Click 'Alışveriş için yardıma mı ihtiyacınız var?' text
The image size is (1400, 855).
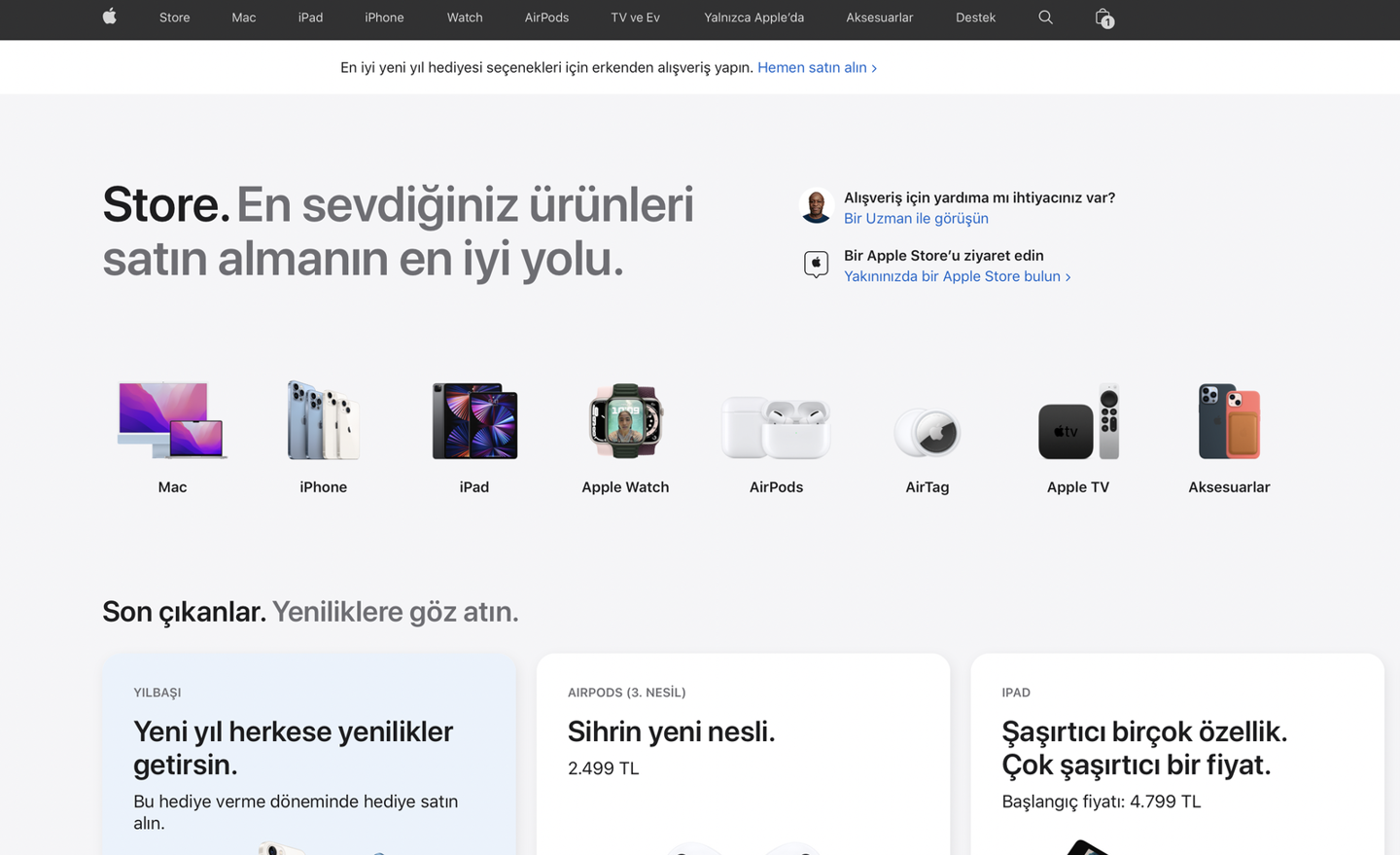point(979,197)
